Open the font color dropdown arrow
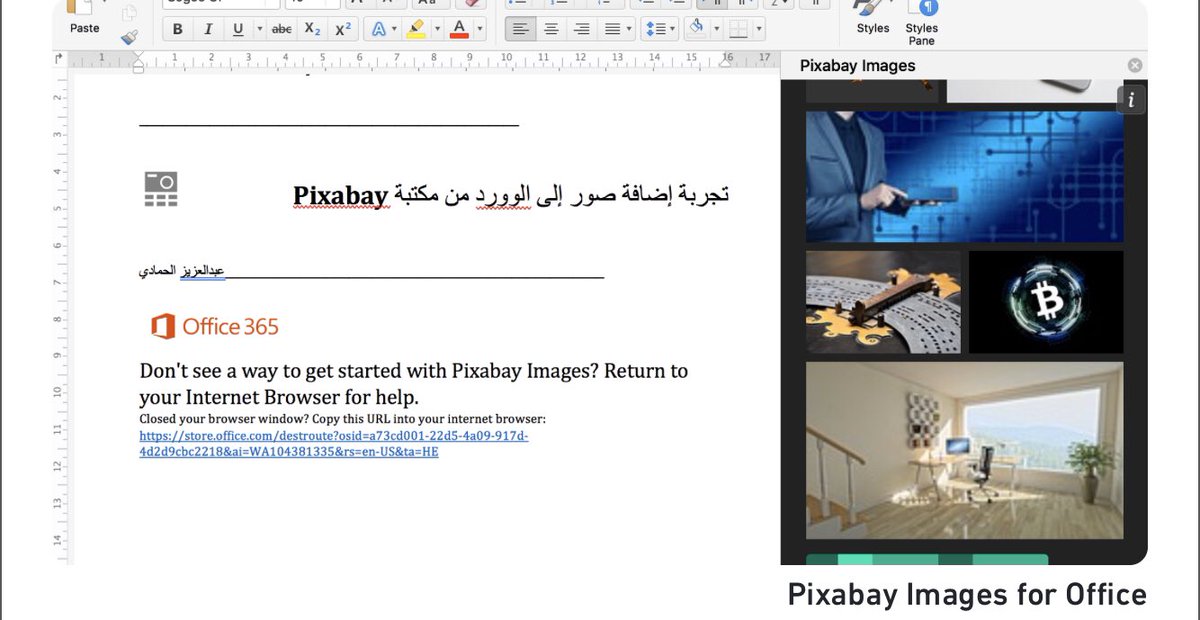This screenshot has height=620, width=1200. click(479, 29)
